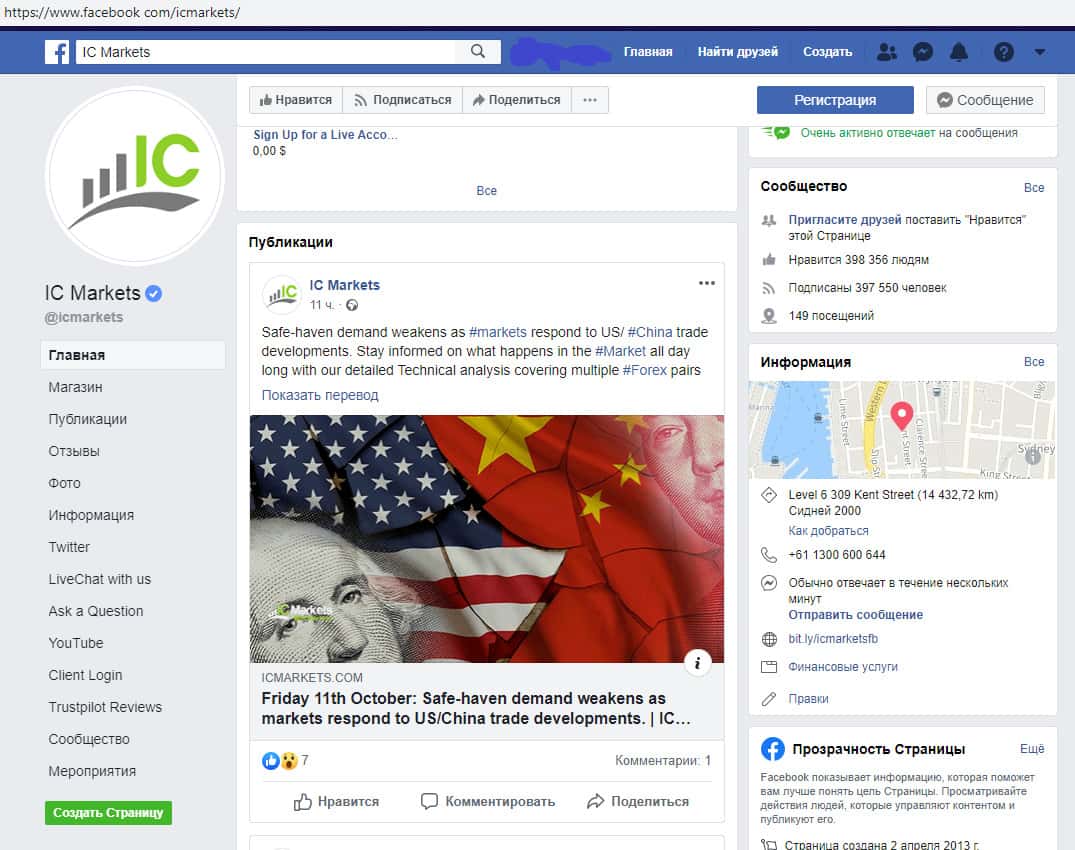Click the pencil icon beside Правки
Viewport: 1075px width, 850px height.
(x=769, y=699)
